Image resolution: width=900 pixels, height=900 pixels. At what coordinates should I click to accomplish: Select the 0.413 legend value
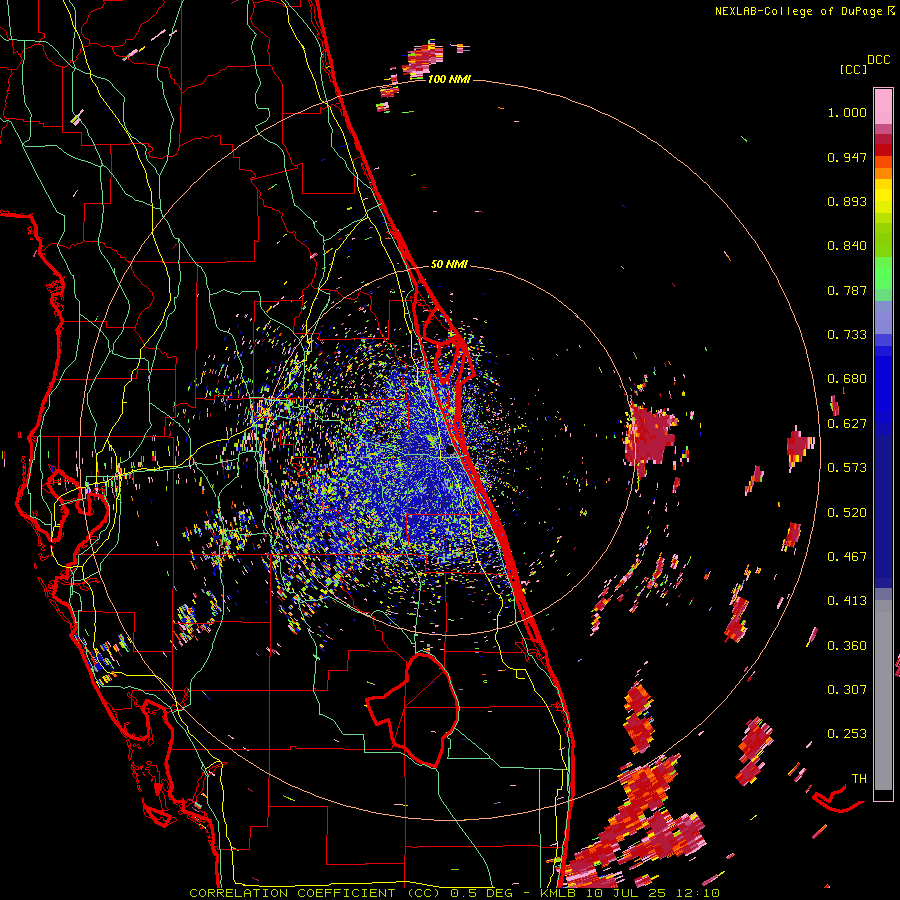[x=847, y=601]
